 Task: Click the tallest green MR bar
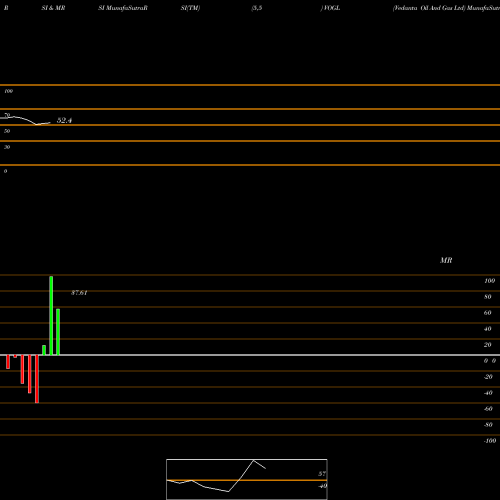51,315
